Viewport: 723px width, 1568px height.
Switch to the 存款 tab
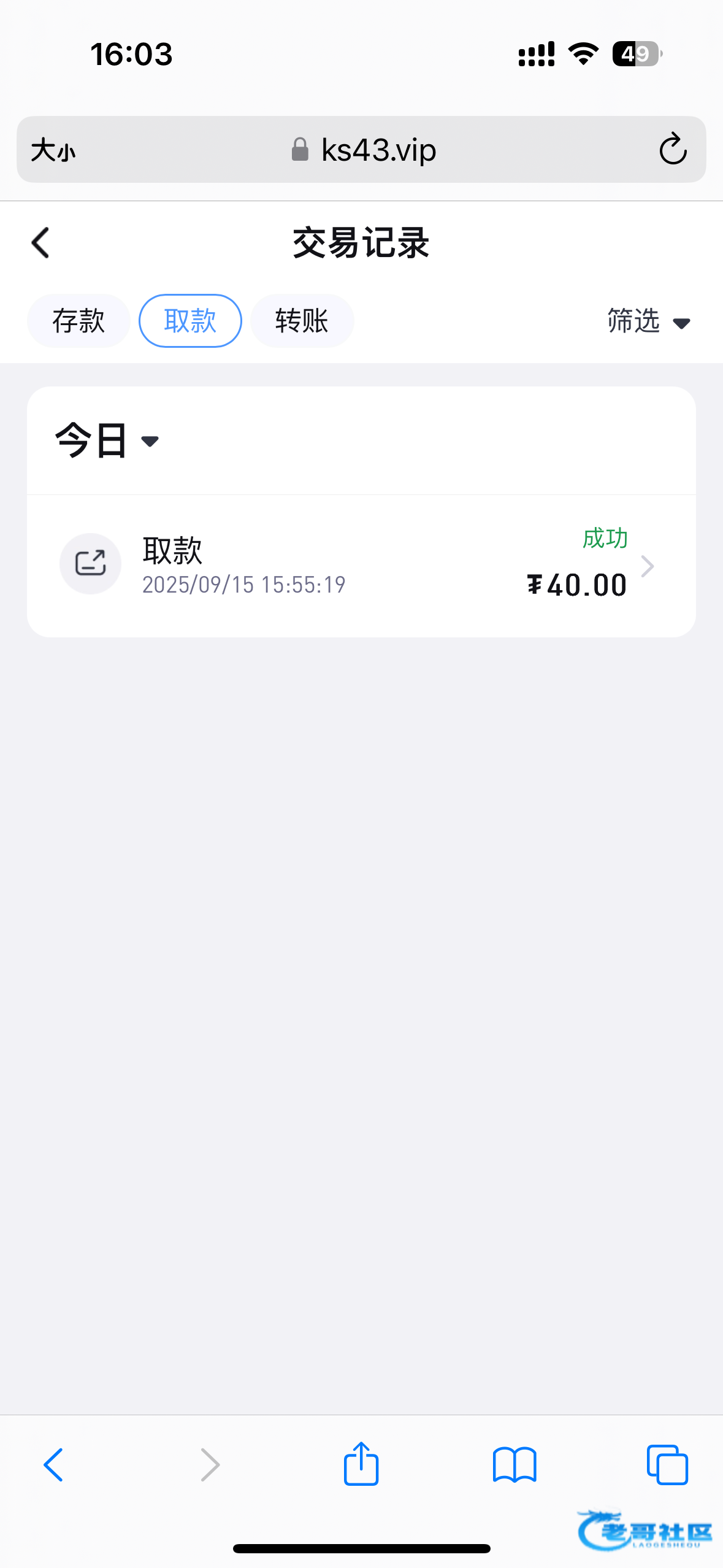pos(78,321)
